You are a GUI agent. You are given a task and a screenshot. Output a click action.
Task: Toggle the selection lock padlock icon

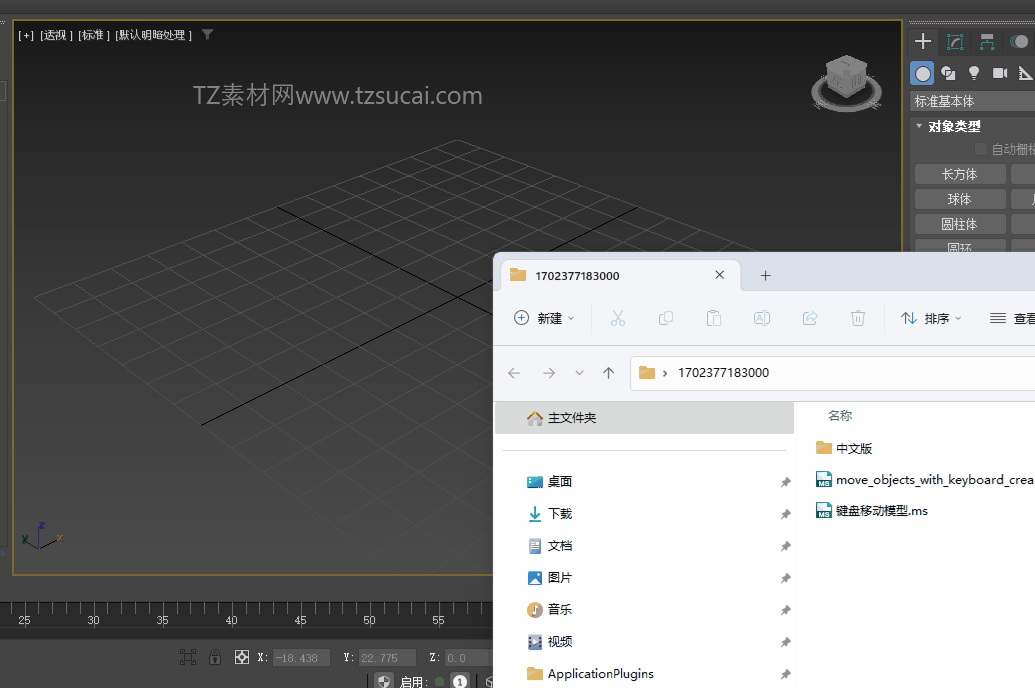(x=215, y=657)
